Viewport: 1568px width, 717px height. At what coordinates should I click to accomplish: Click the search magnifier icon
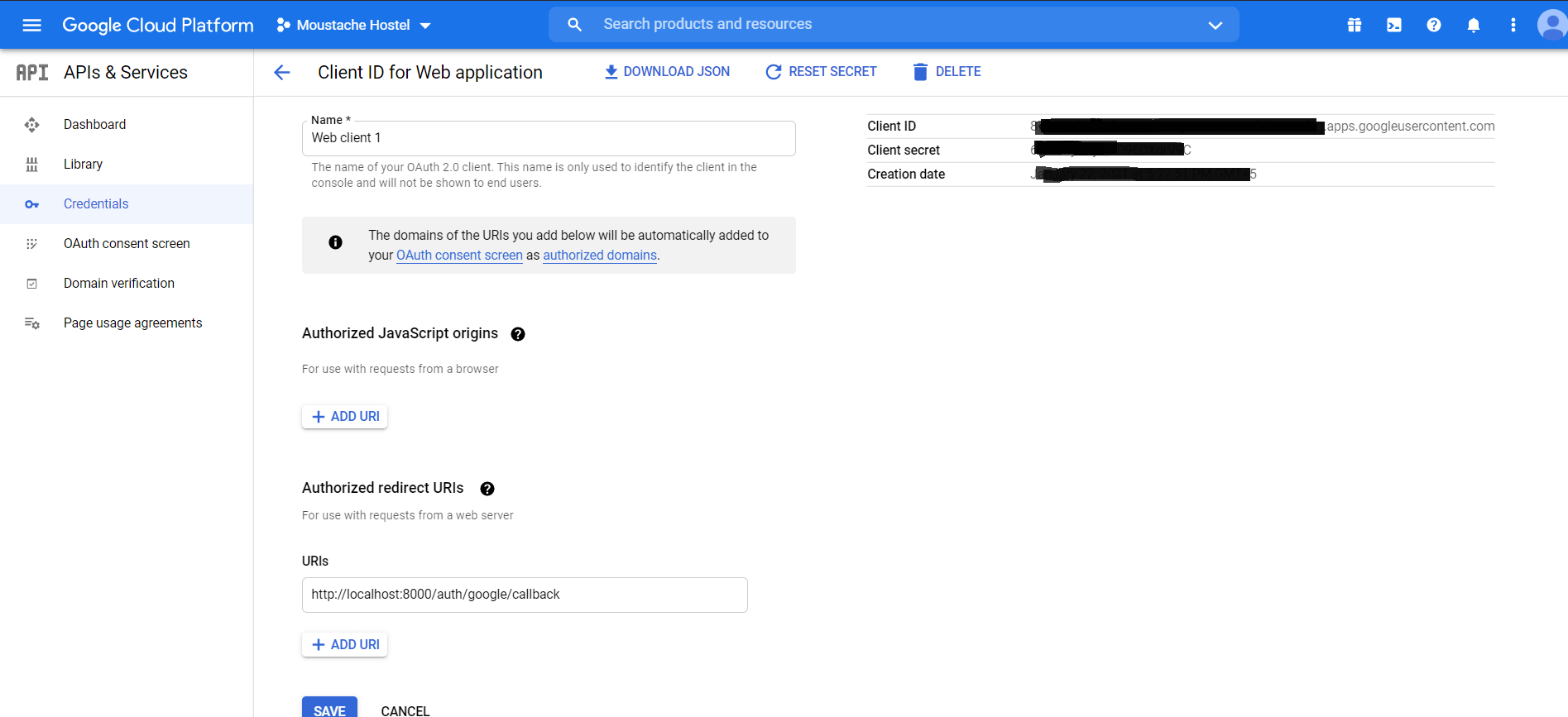pos(575,25)
